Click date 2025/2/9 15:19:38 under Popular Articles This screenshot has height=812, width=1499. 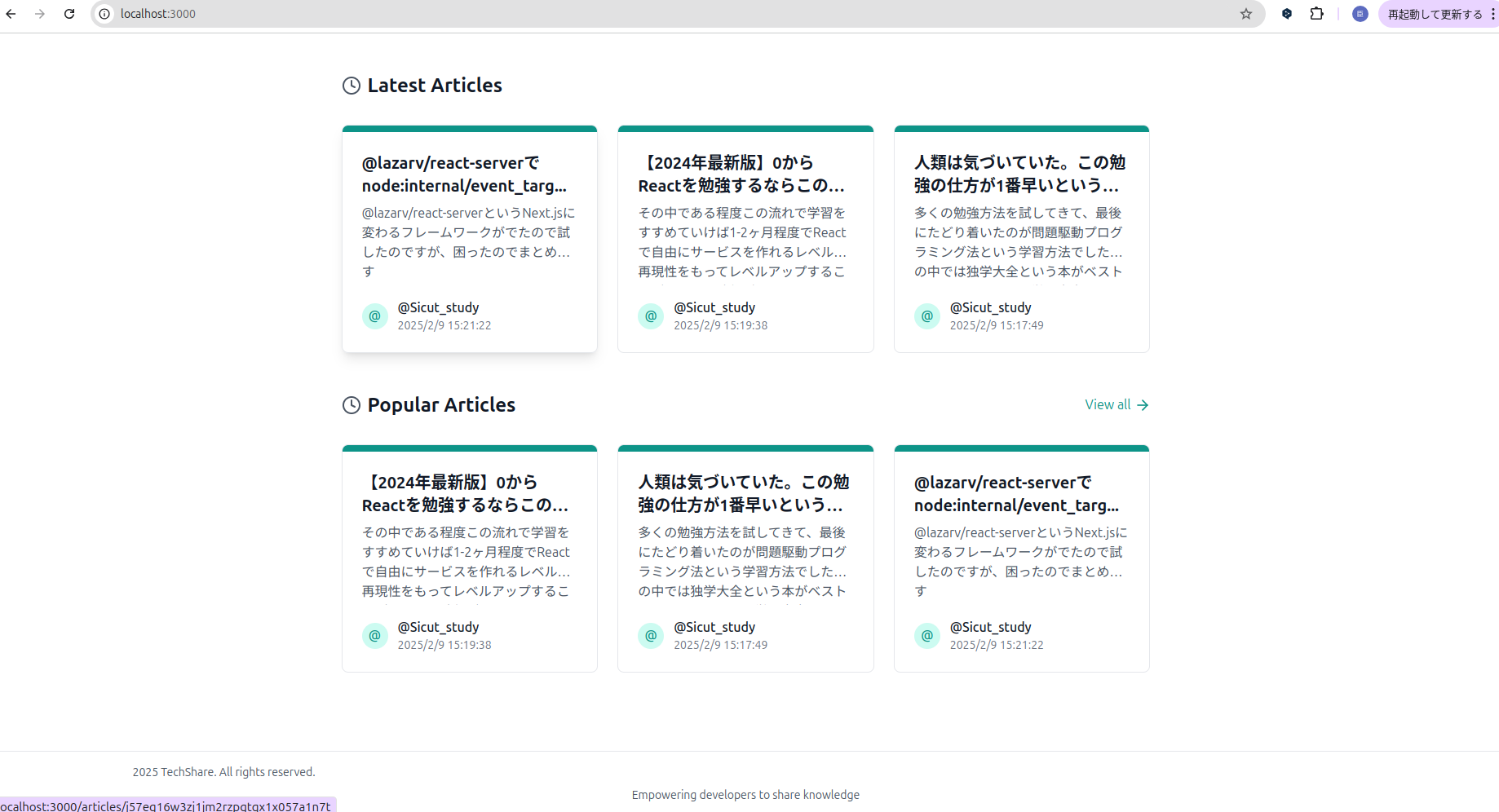[x=444, y=645]
